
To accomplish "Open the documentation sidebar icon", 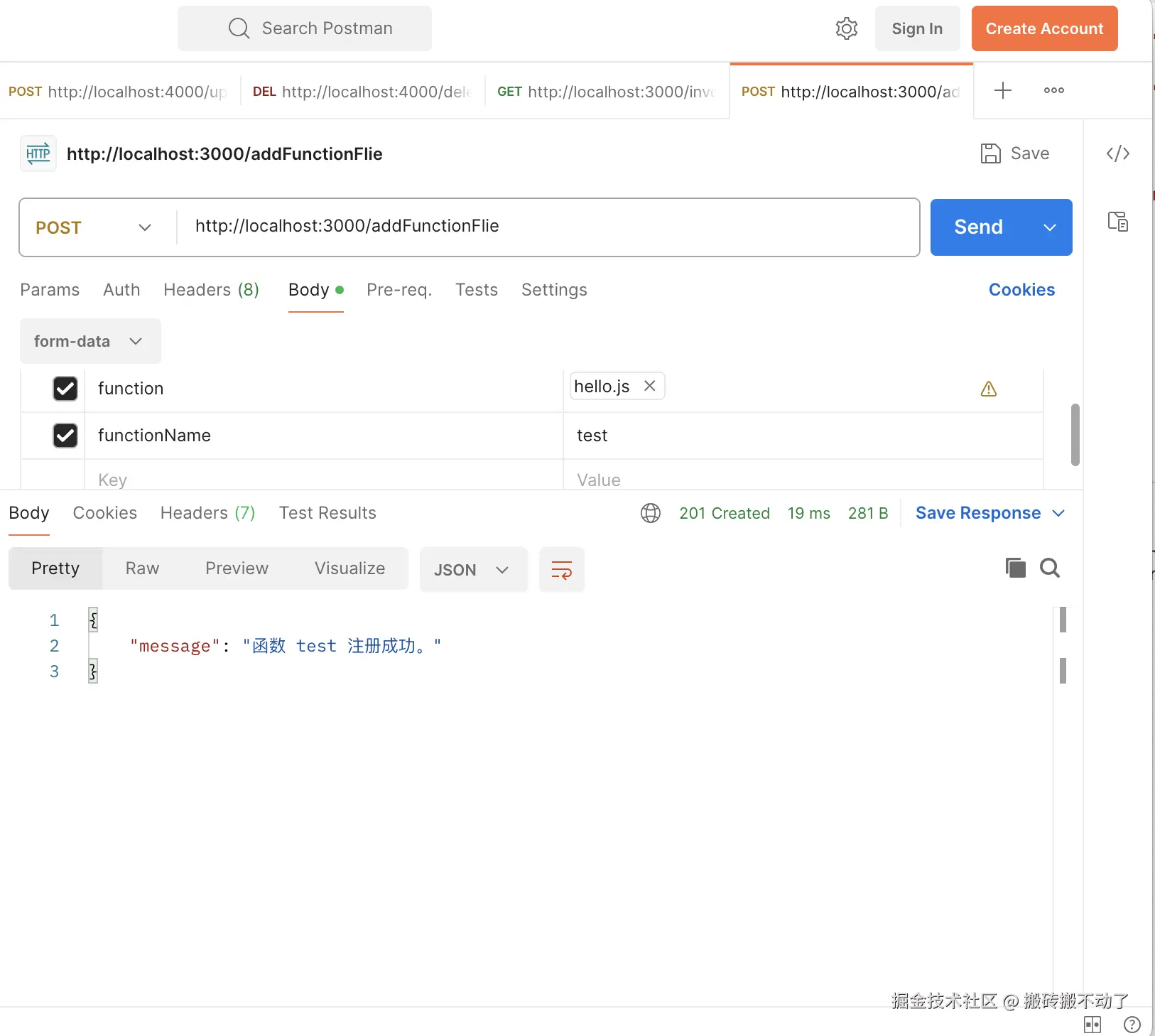I will coord(1118,222).
